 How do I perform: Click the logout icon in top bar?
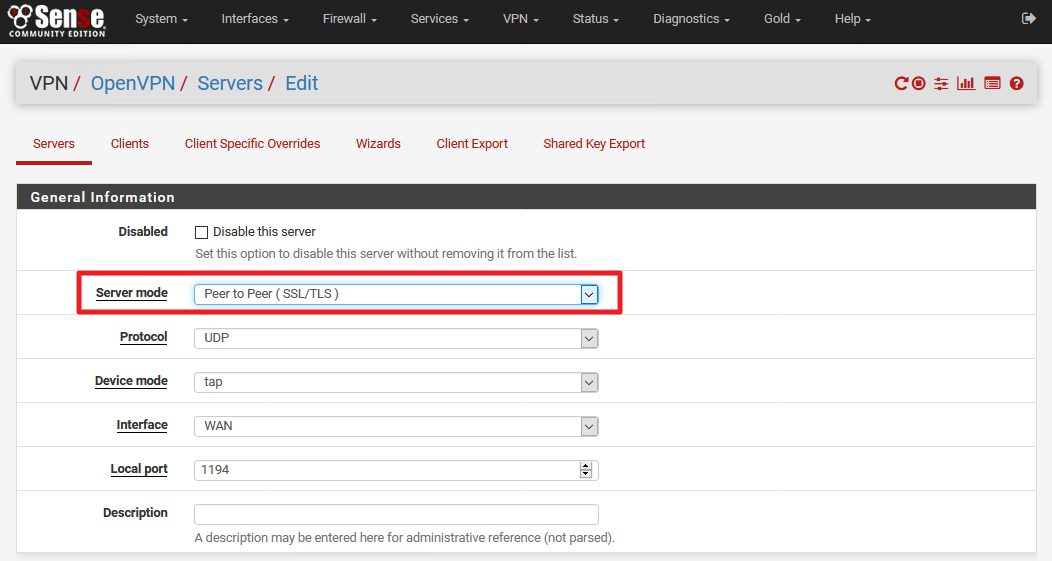coord(1028,19)
